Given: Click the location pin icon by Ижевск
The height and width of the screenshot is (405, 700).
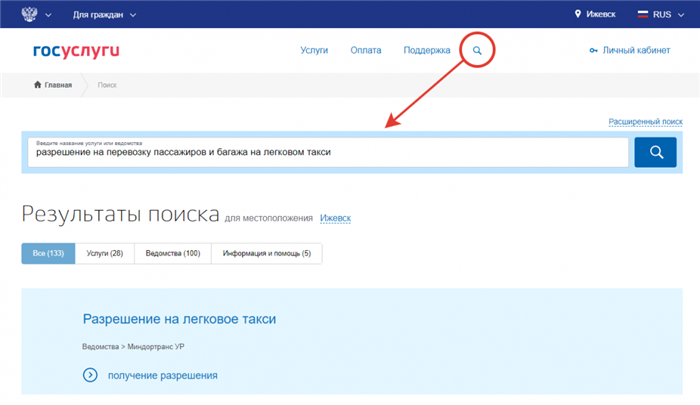Looking at the screenshot, I should coord(578,14).
